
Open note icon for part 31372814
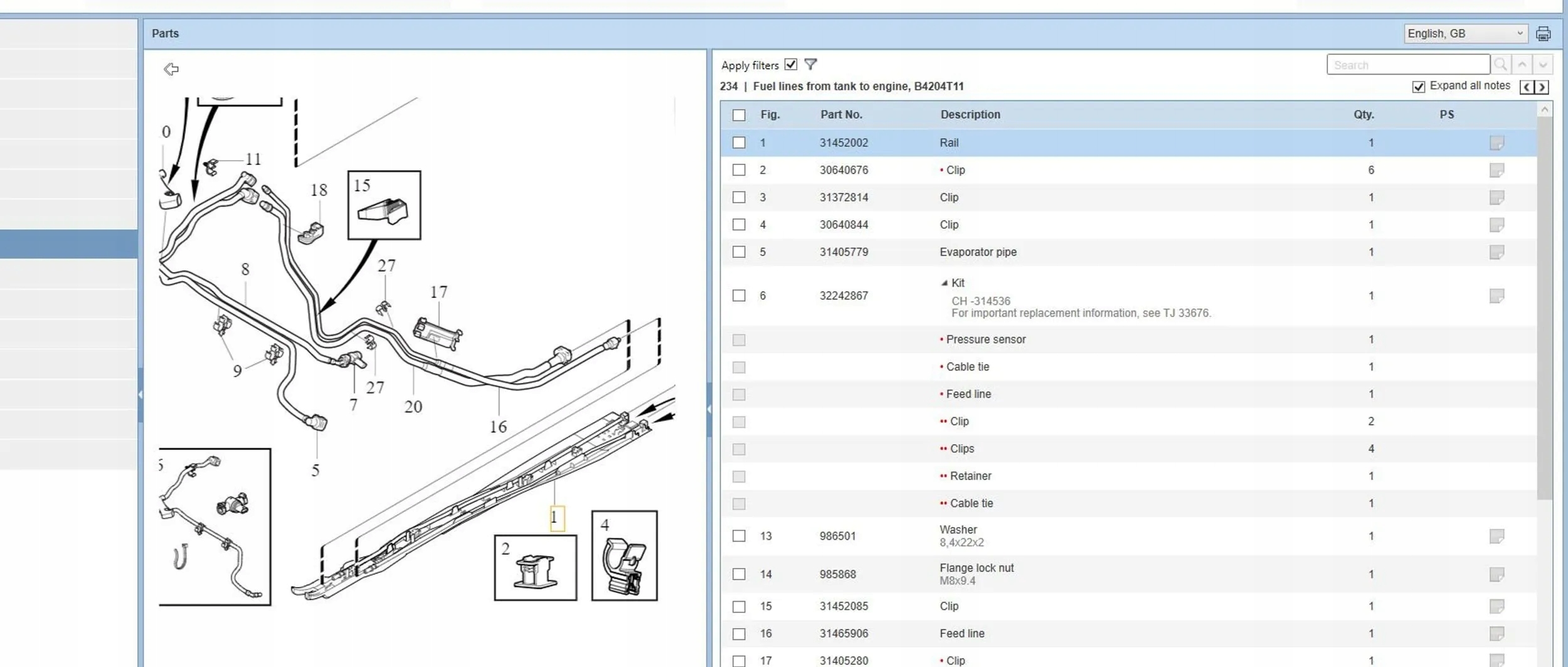[x=1496, y=198]
